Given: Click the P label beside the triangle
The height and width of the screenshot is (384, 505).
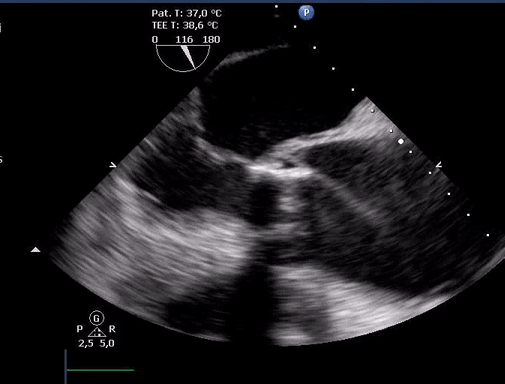Looking at the screenshot, I should click(80, 329).
